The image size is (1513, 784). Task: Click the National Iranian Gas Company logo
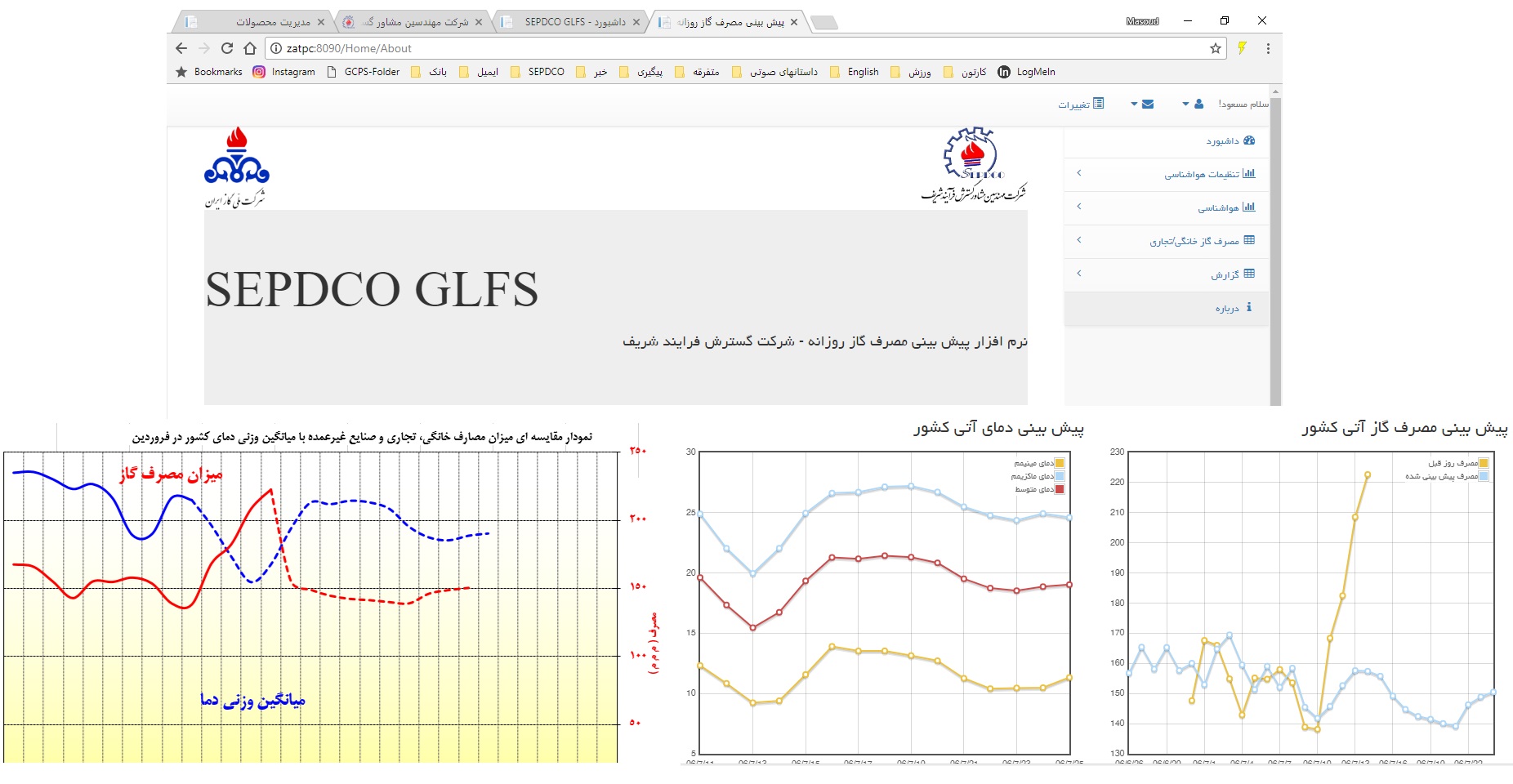(x=236, y=167)
